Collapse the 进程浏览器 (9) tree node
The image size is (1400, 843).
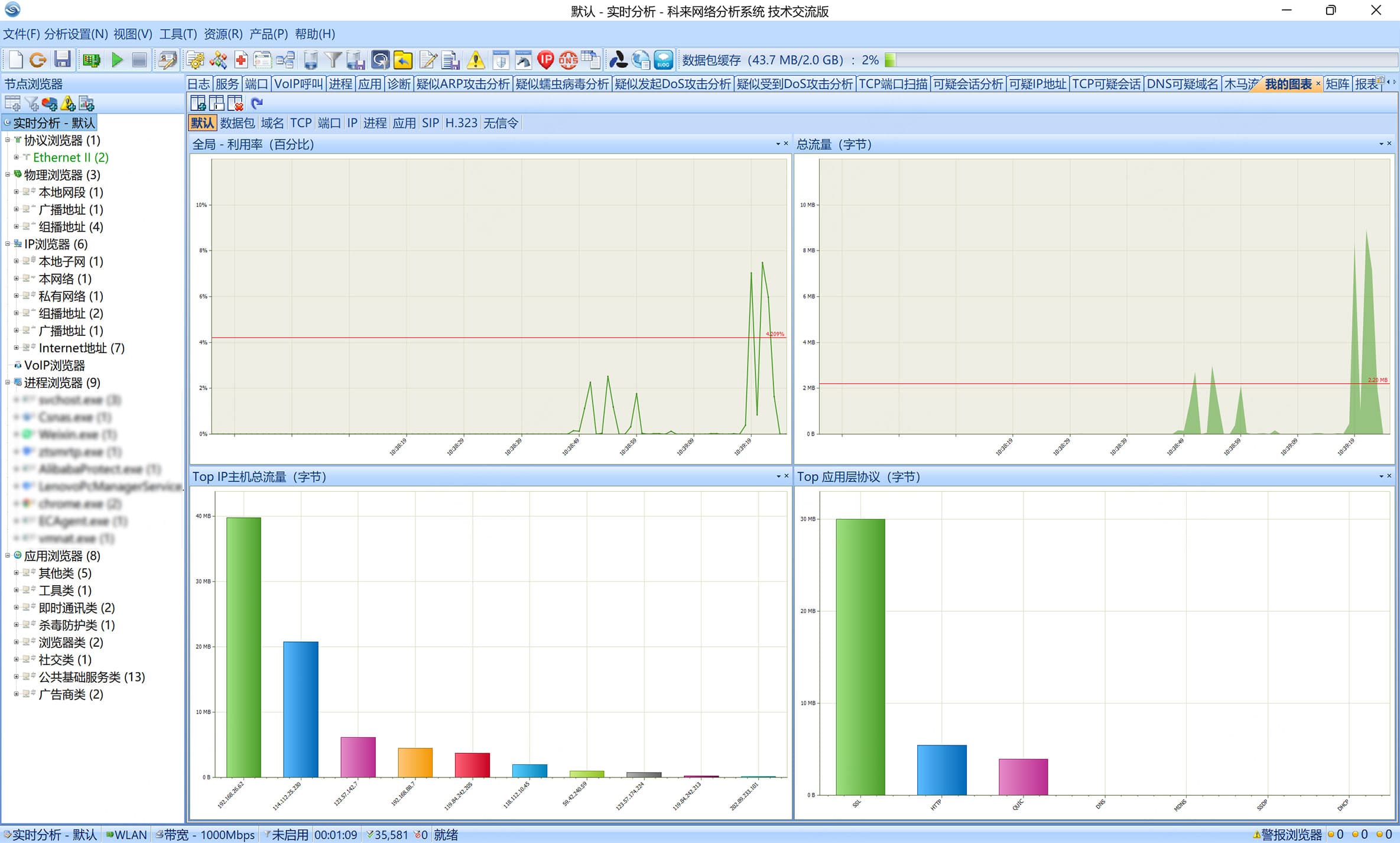[x=8, y=382]
